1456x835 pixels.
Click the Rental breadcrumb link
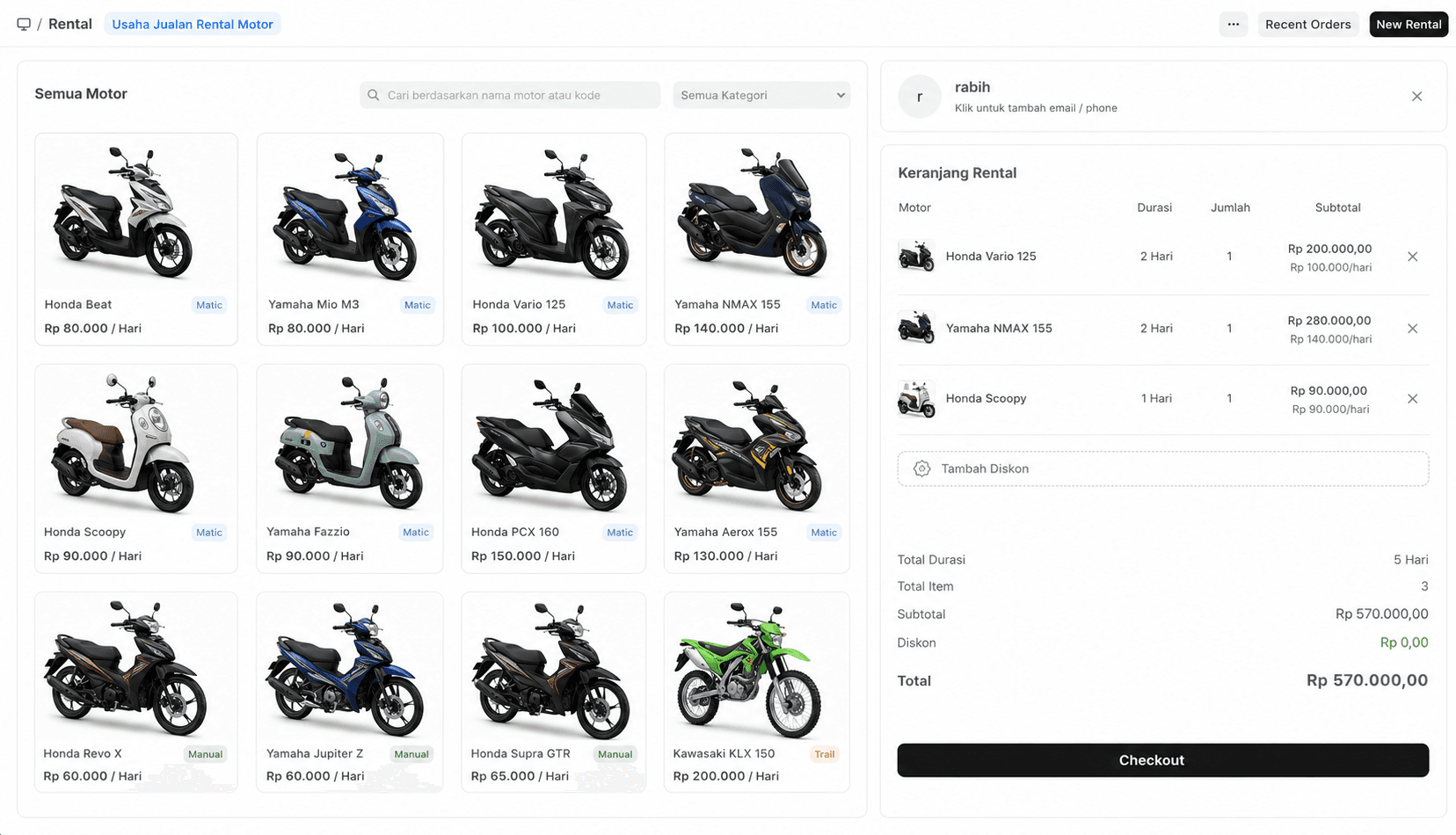pyautogui.click(x=70, y=25)
